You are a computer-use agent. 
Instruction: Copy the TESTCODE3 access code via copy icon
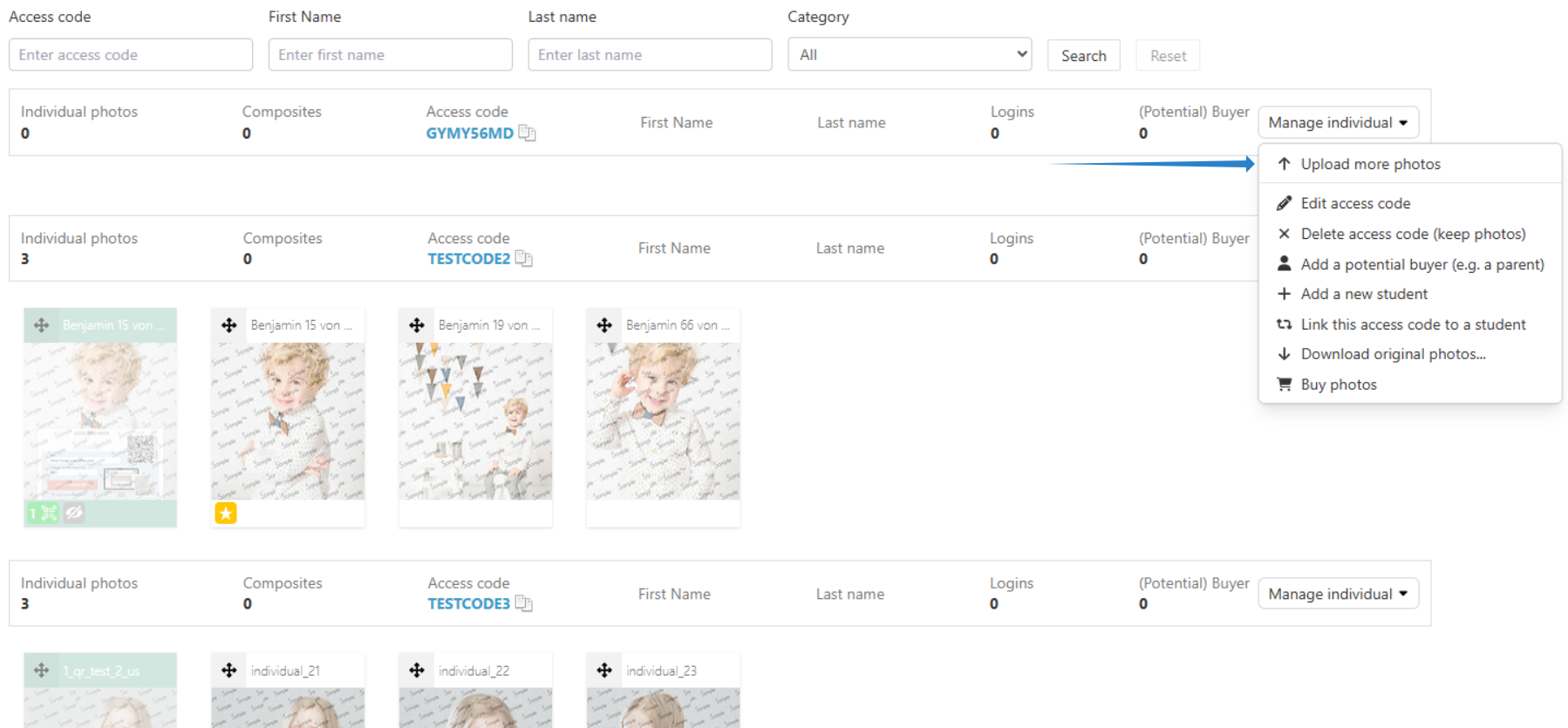coord(523,603)
